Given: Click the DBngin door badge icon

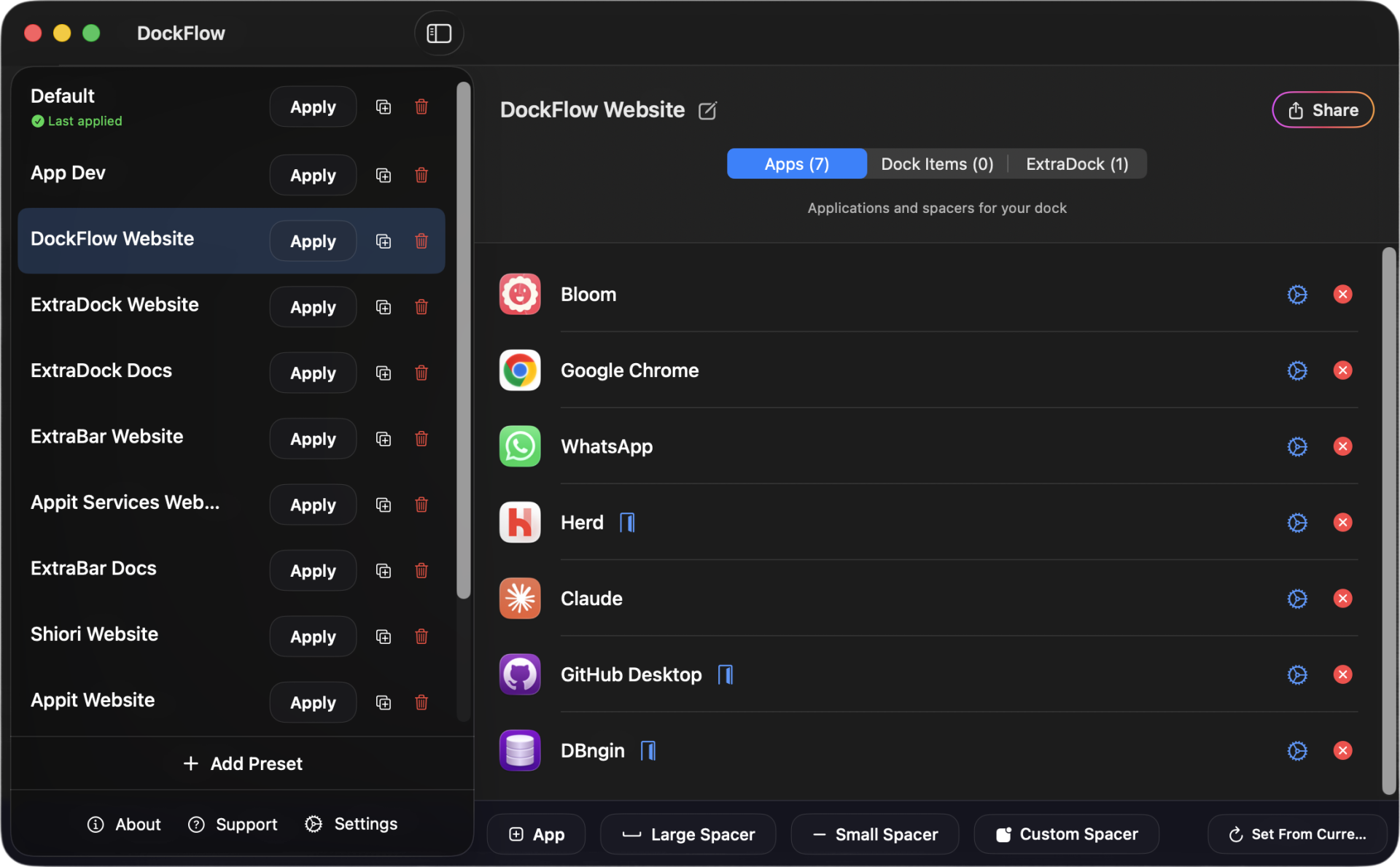Looking at the screenshot, I should (x=648, y=751).
